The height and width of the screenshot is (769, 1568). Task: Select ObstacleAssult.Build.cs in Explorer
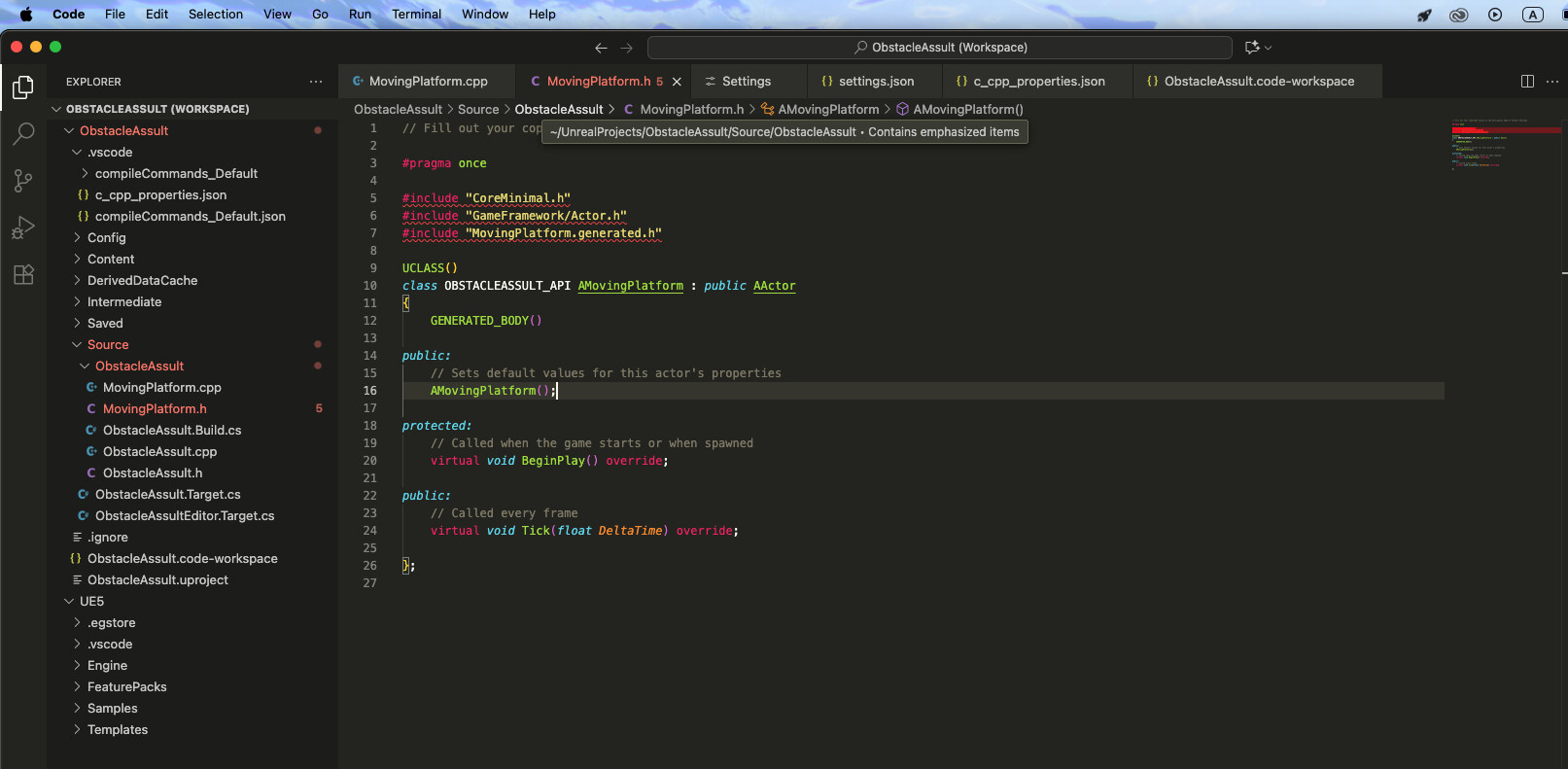click(x=171, y=431)
